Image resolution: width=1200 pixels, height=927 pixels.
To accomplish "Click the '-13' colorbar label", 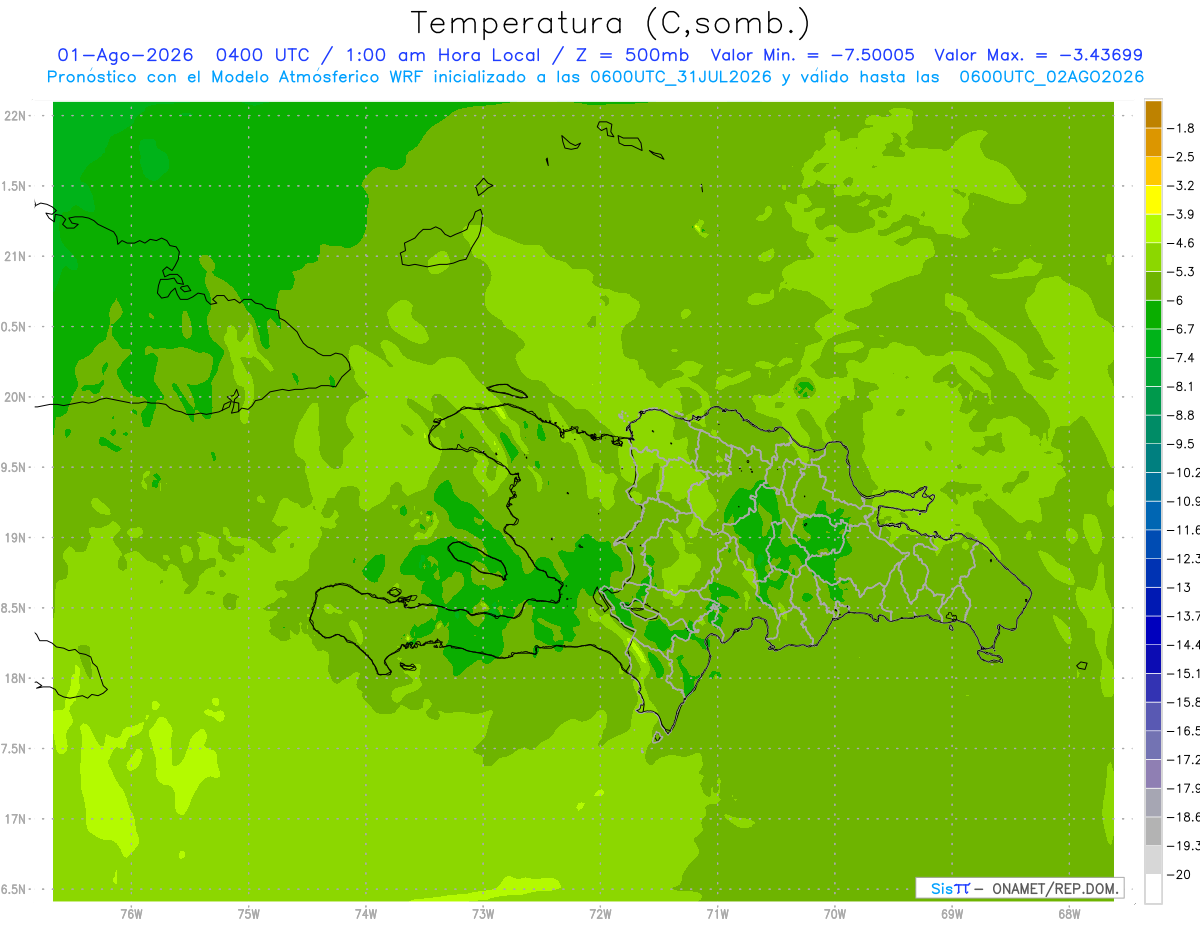I will [x=1180, y=587].
